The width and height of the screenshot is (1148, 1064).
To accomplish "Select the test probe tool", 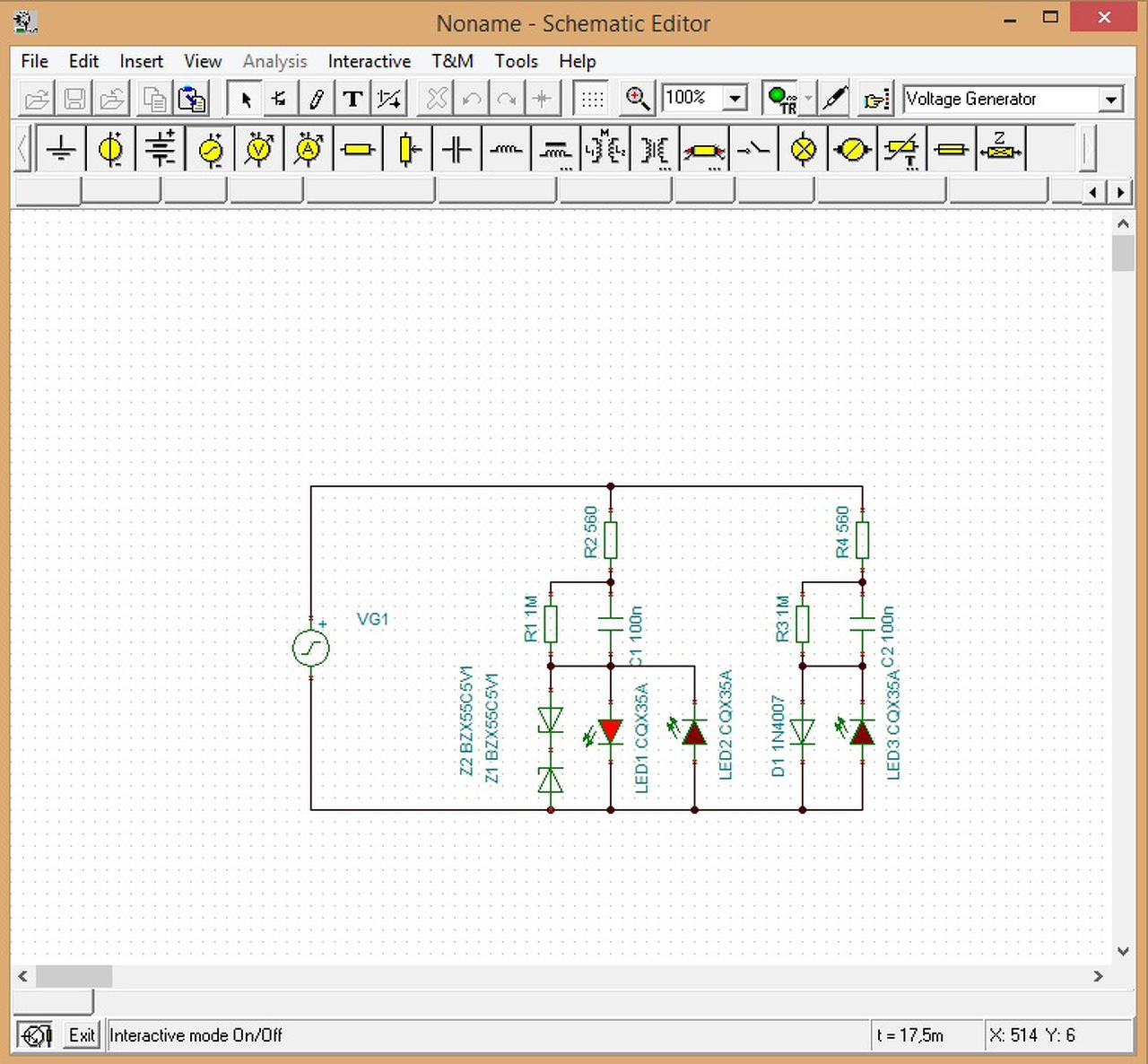I will 834,99.
